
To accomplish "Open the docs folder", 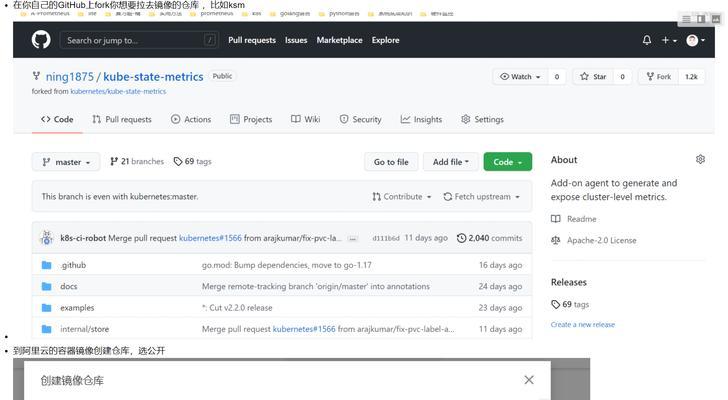I will pyautogui.click(x=69, y=286).
